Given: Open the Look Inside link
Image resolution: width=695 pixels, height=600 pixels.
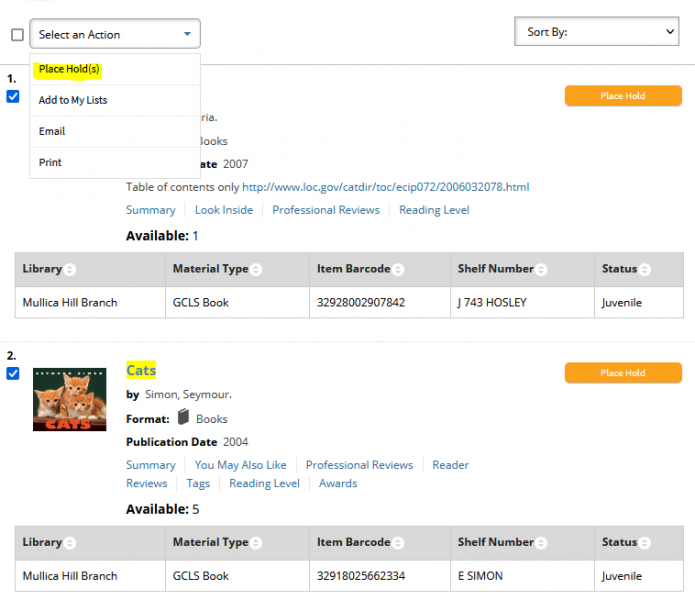Looking at the screenshot, I should 223,210.
